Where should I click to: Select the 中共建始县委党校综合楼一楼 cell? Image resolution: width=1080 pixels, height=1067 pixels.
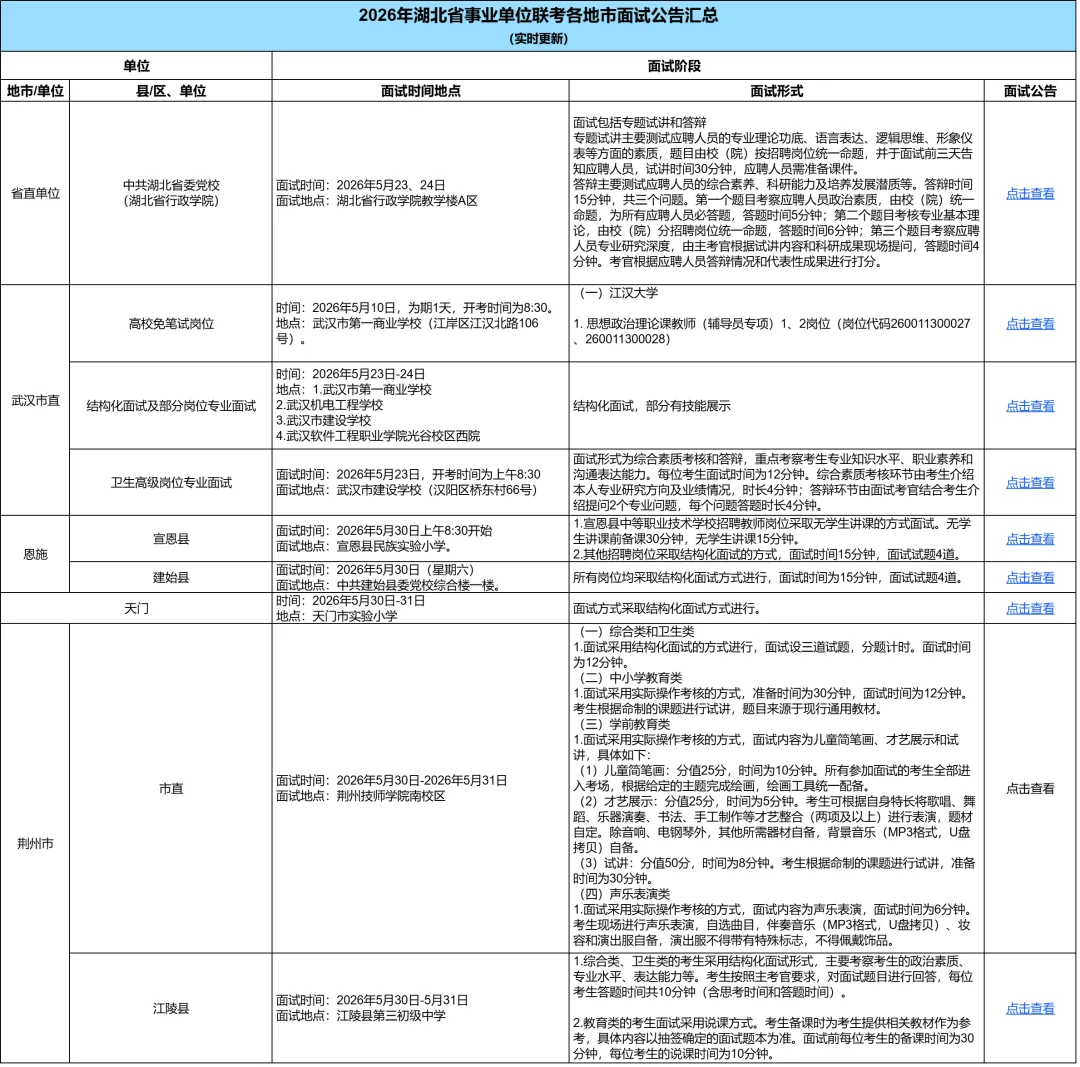click(420, 577)
